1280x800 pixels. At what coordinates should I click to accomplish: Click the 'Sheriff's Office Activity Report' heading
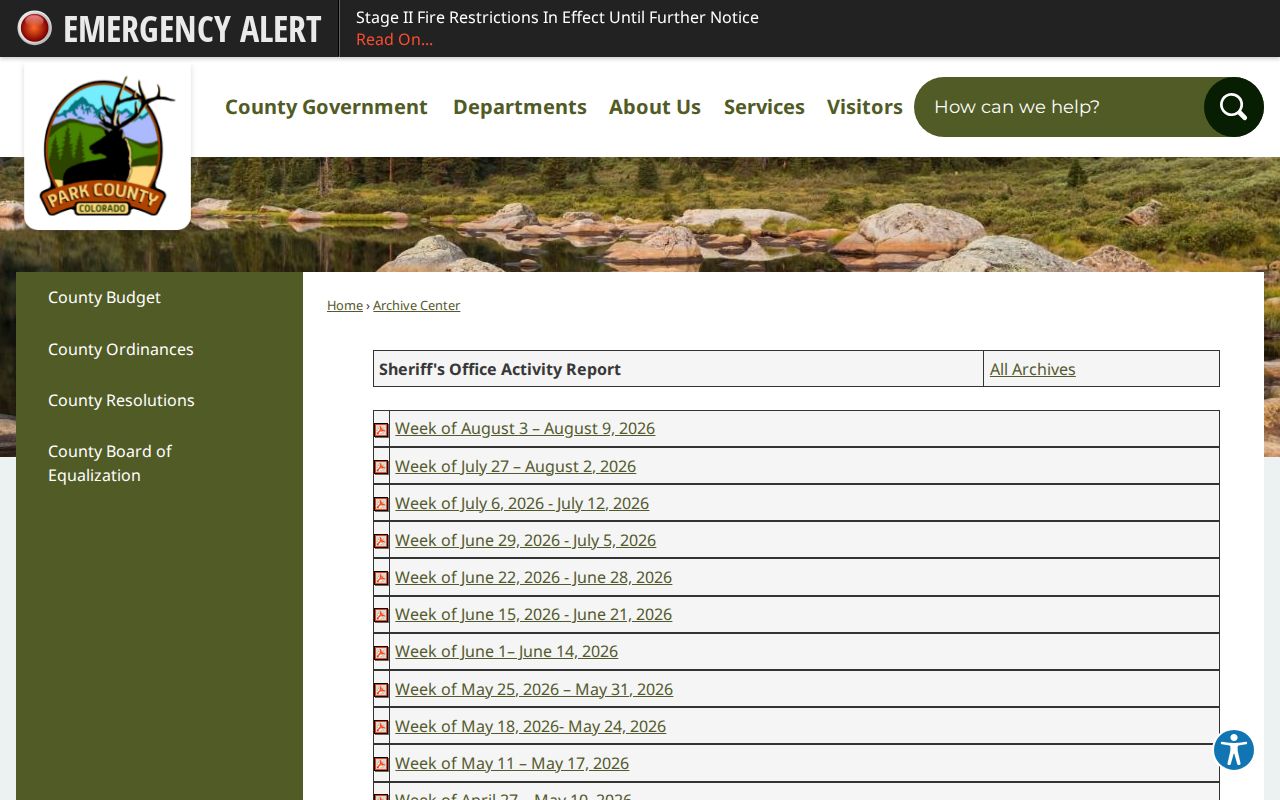coord(500,369)
